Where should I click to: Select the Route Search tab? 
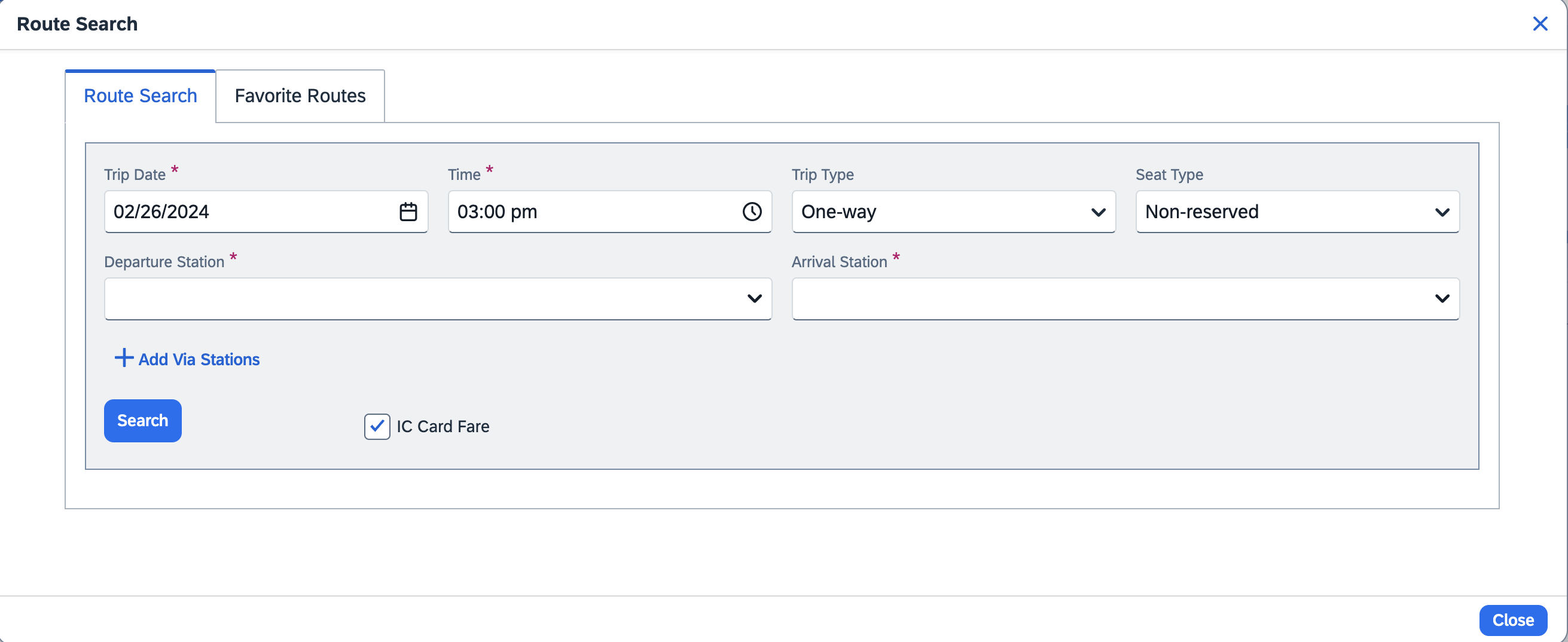140,96
